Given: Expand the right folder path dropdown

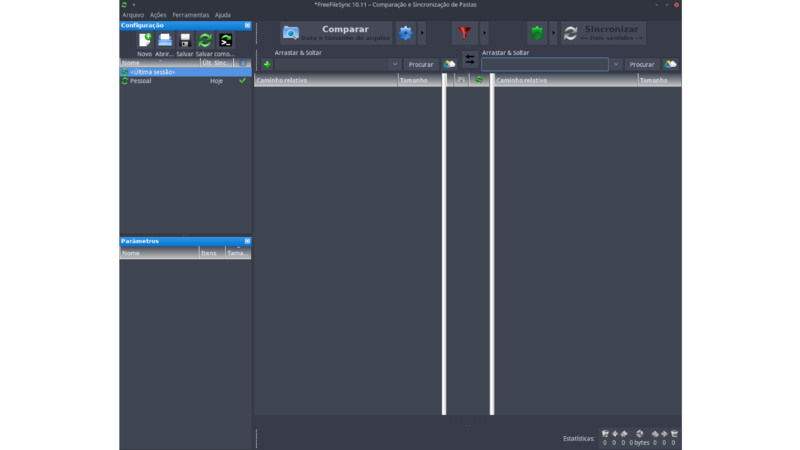Looking at the screenshot, I should coord(616,64).
